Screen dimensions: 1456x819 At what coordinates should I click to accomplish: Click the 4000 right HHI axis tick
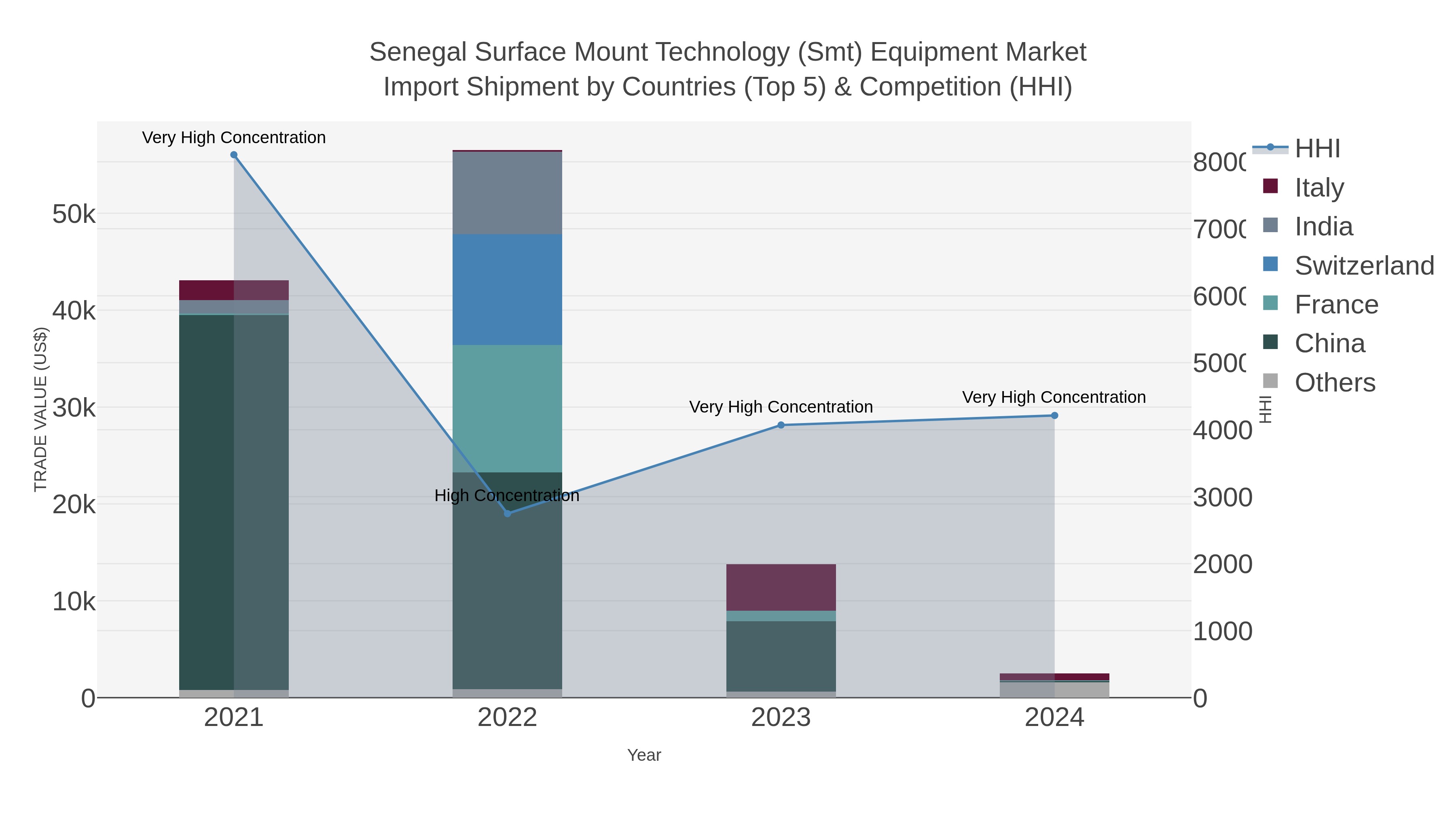(1223, 431)
